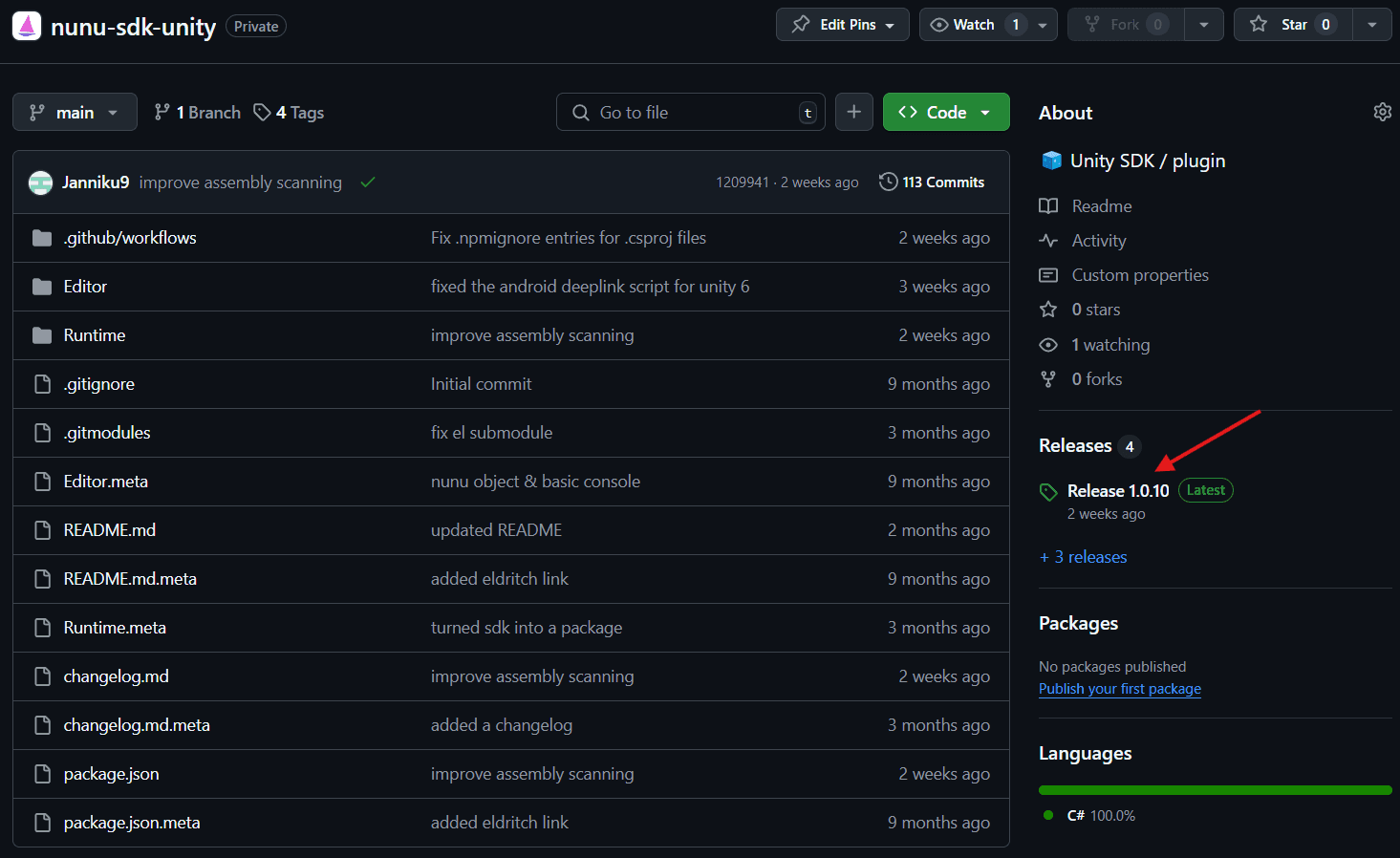Open the 1 Branch link
Viewport: 1400px width, 858px height.
click(x=197, y=113)
